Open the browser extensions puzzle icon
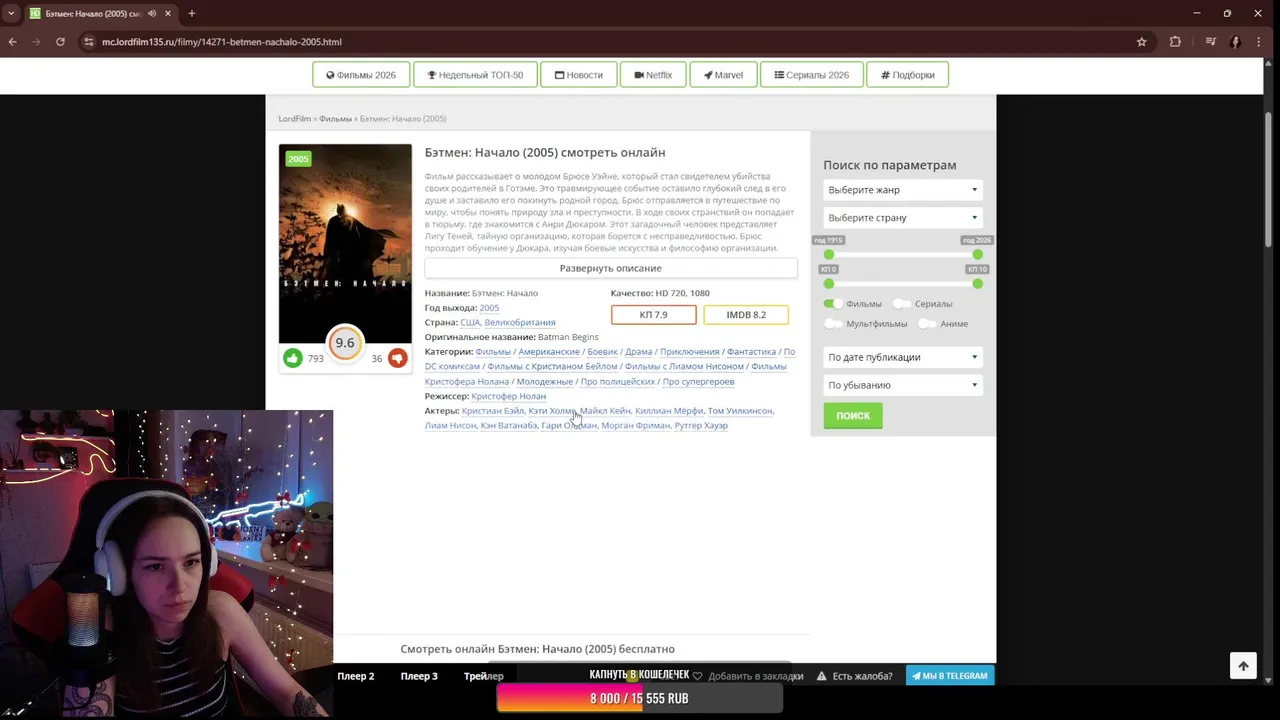Viewport: 1280px width, 720px height. click(x=1175, y=42)
